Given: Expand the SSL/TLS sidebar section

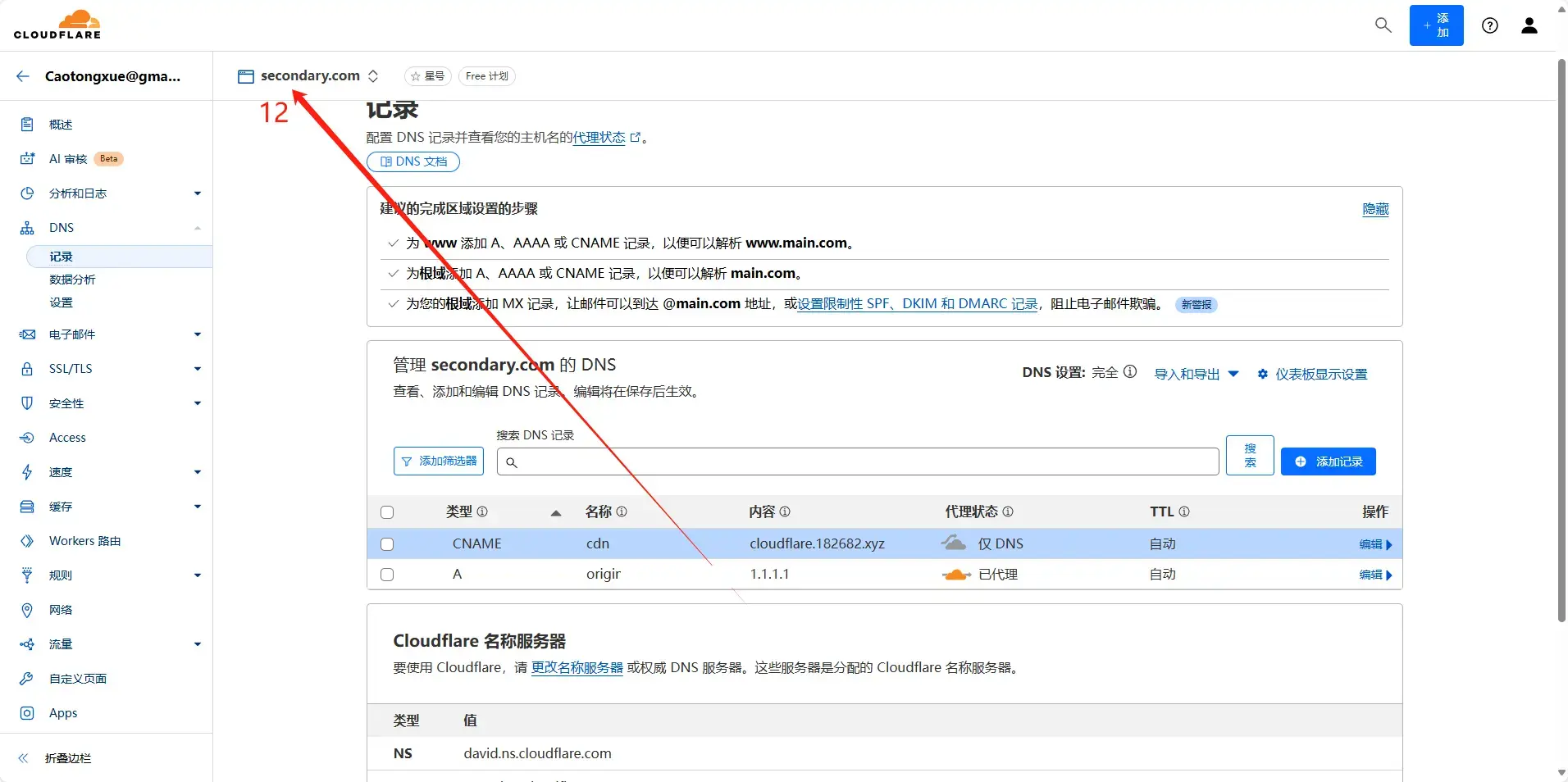Looking at the screenshot, I should click(197, 369).
